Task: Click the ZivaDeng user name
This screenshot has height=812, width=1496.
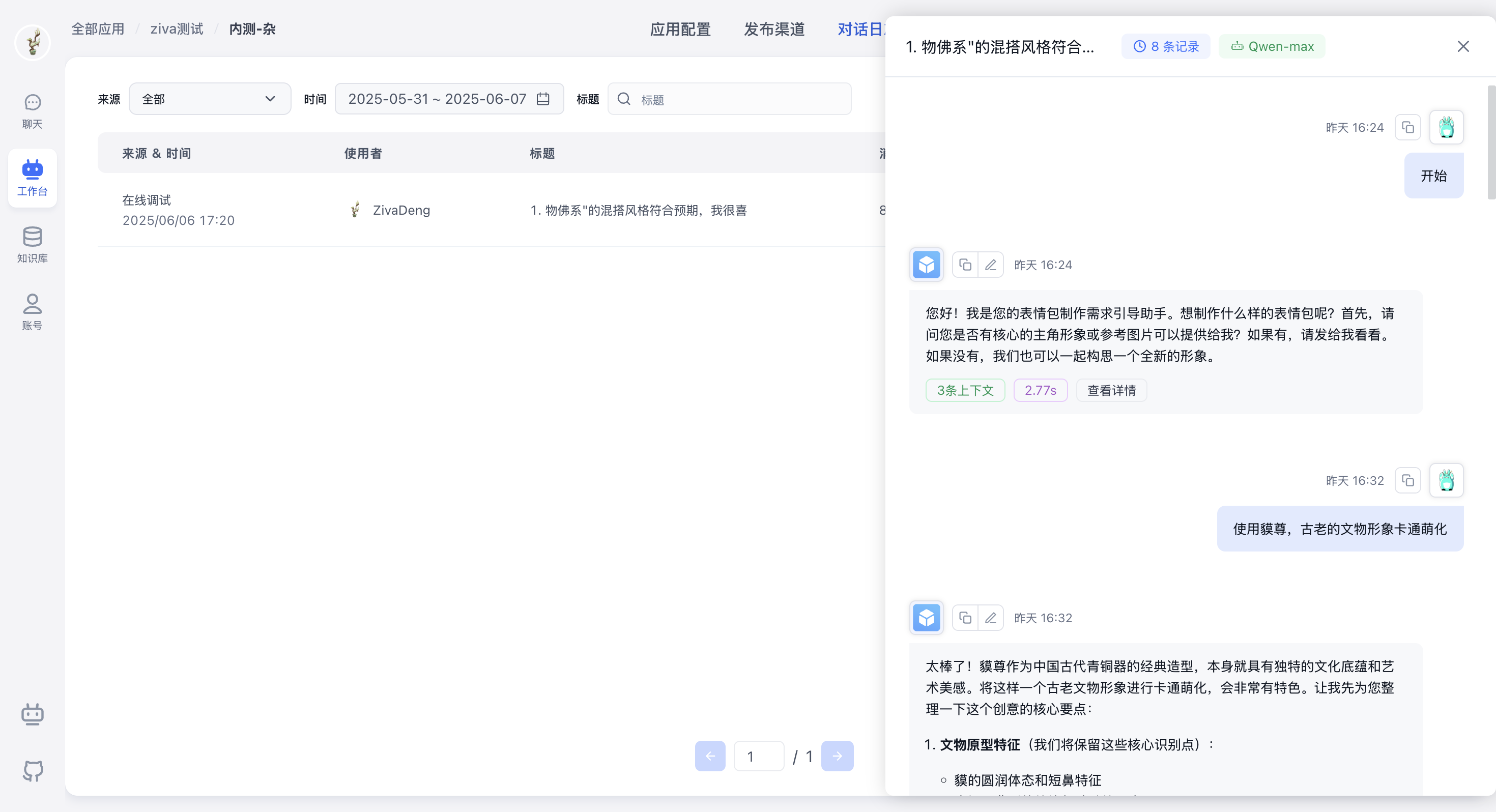Action: (401, 210)
